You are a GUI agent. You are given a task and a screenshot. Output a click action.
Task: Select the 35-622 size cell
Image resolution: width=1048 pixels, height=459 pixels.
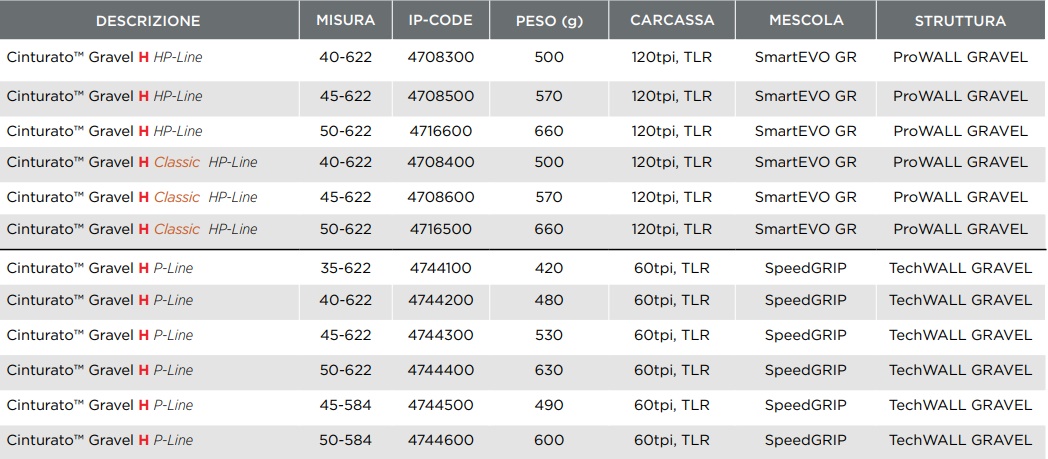(x=345, y=268)
